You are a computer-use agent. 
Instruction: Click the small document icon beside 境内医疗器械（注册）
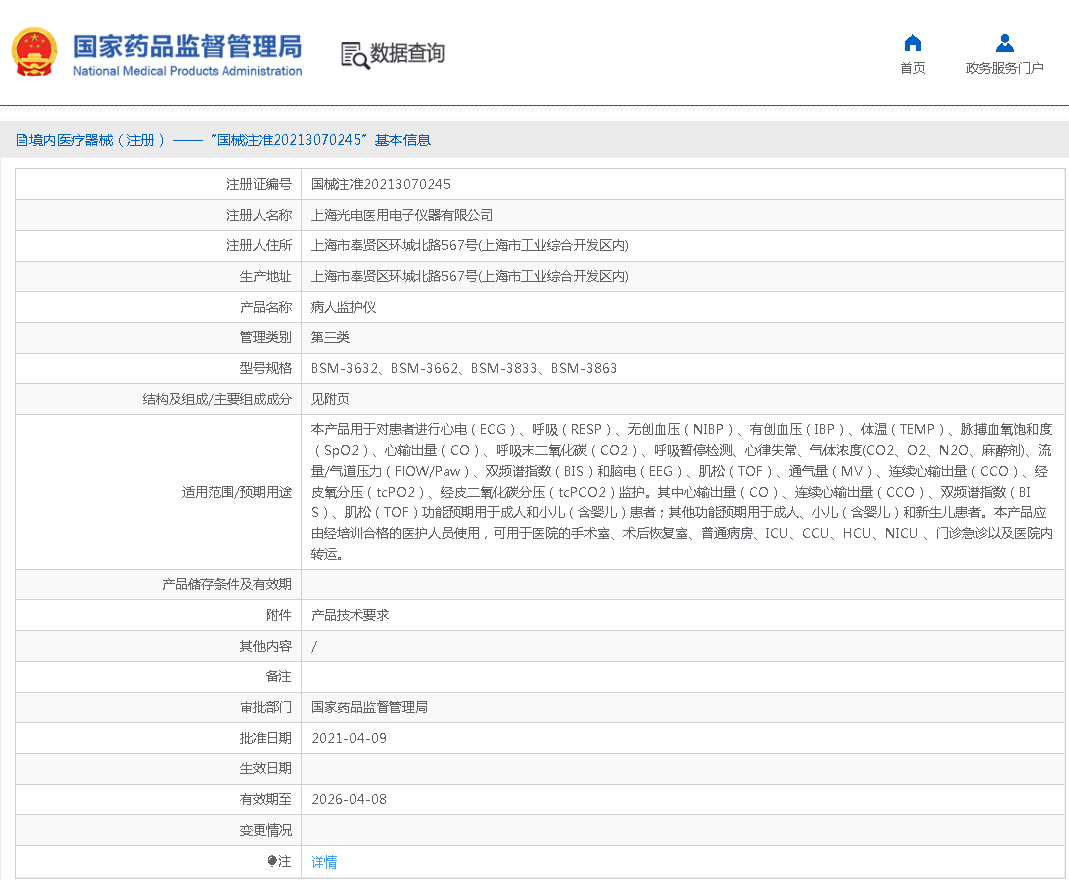pos(19,140)
